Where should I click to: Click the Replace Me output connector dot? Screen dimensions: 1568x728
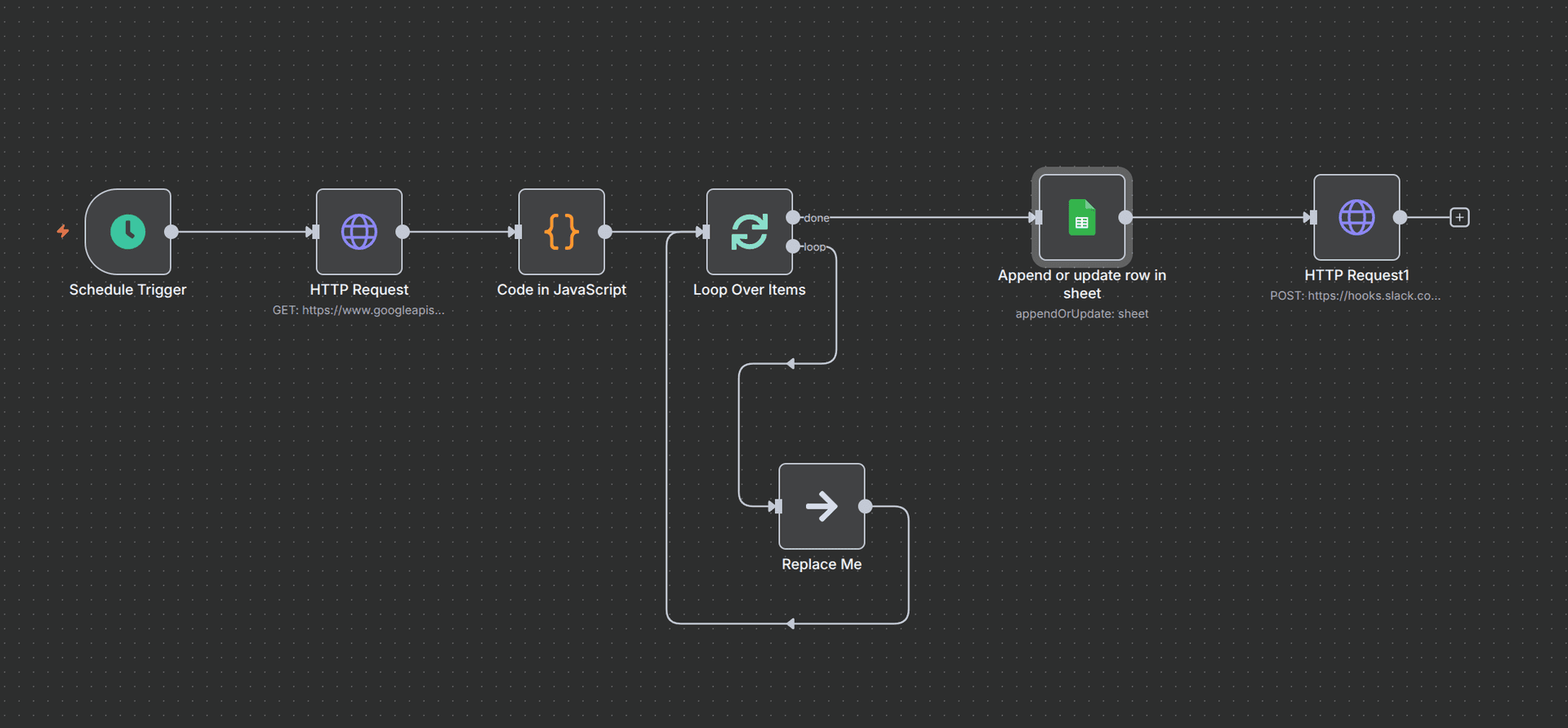coord(866,506)
